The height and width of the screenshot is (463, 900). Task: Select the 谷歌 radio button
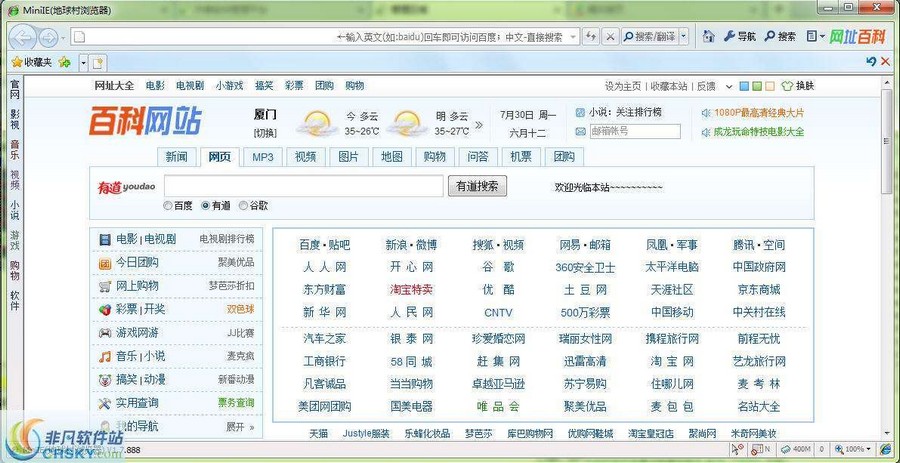coord(243,205)
